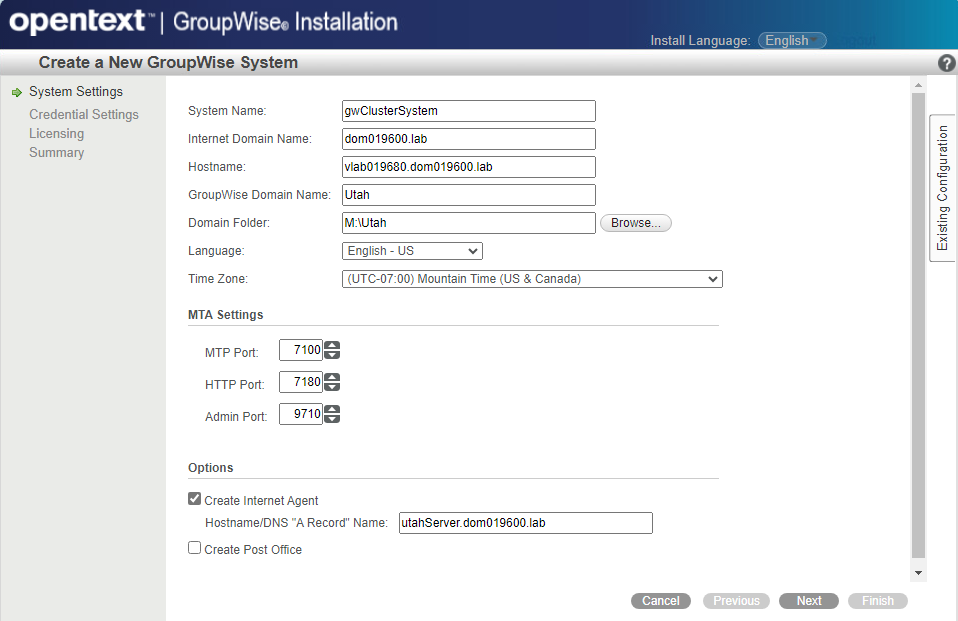Open the Install Language selector
958x621 pixels.
pyautogui.click(x=792, y=41)
